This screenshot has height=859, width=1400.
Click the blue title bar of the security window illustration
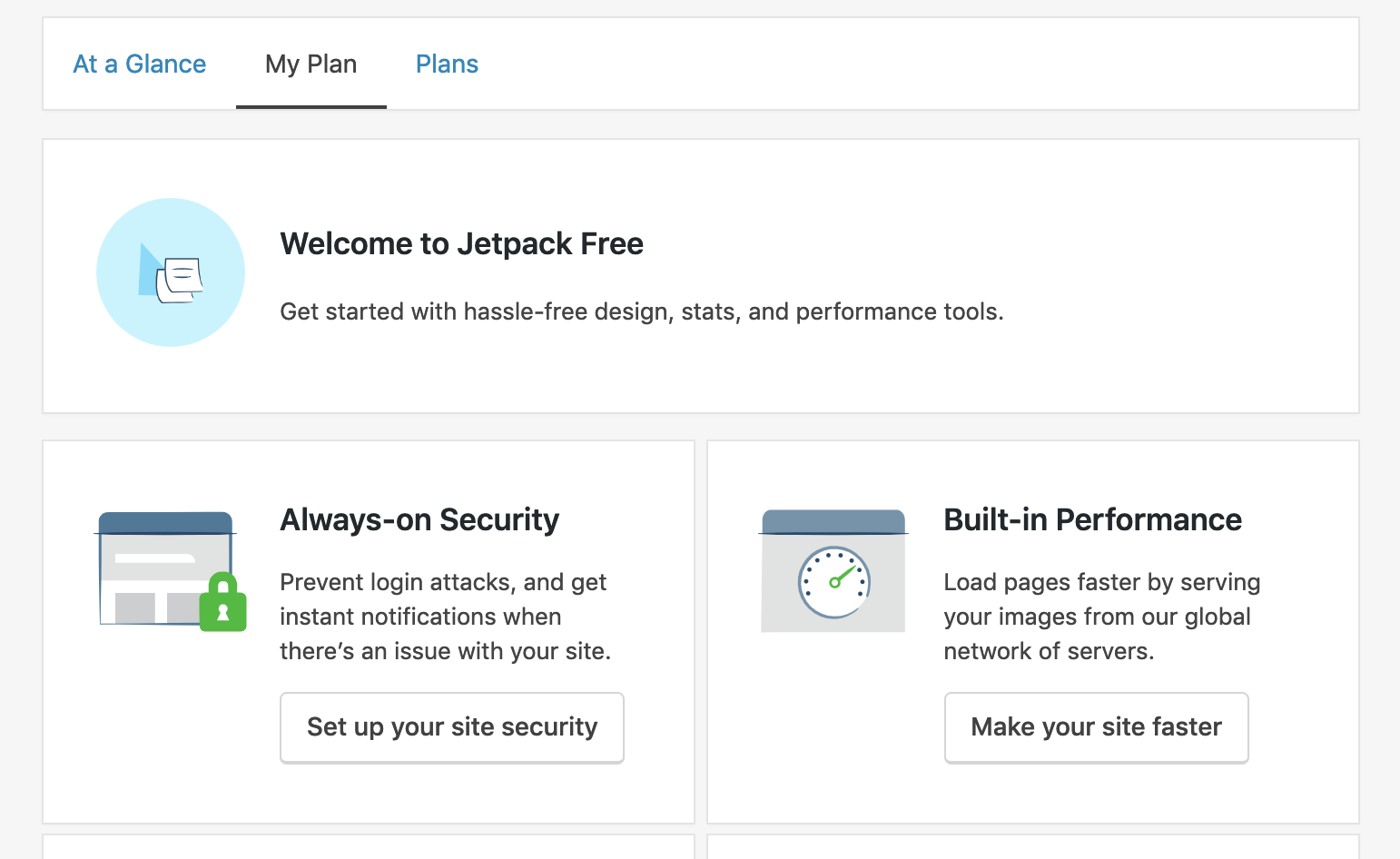(165, 523)
